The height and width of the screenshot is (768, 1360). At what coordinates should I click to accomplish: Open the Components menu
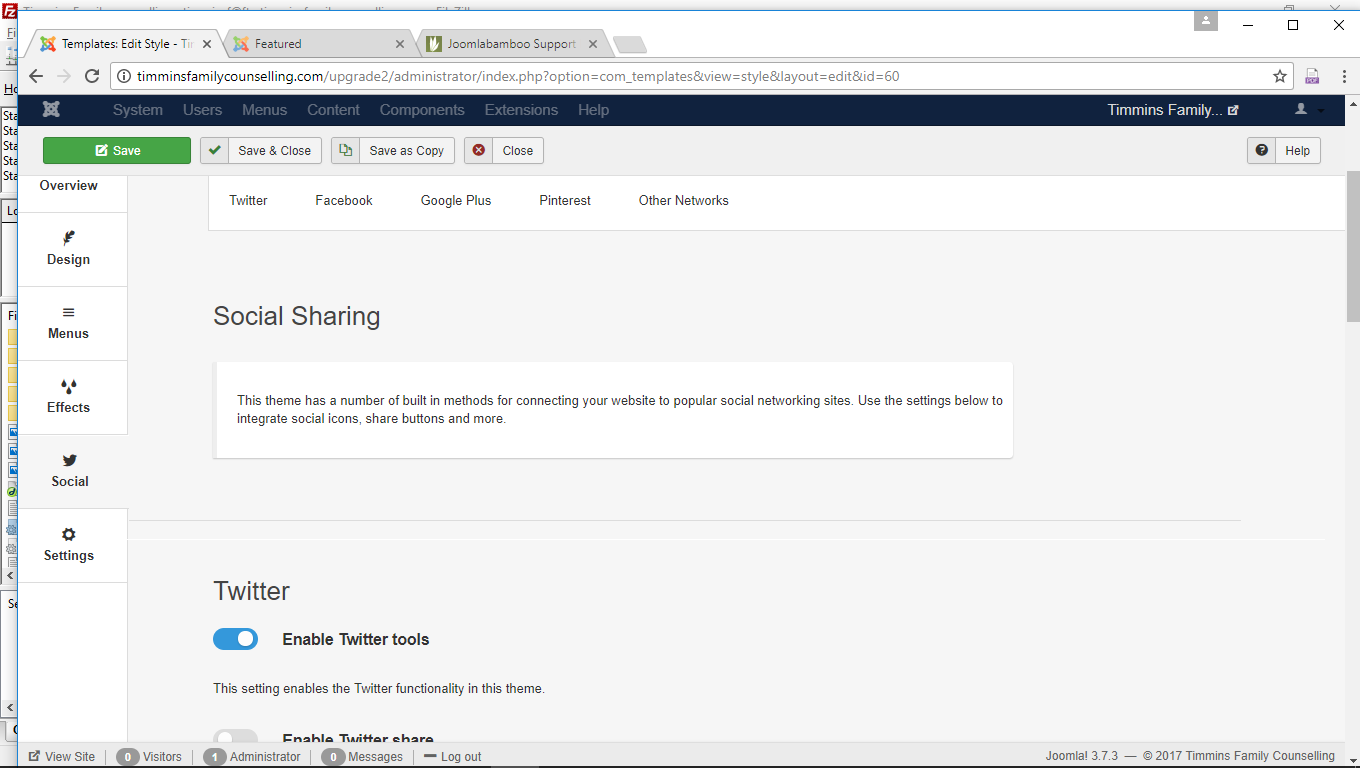point(422,110)
